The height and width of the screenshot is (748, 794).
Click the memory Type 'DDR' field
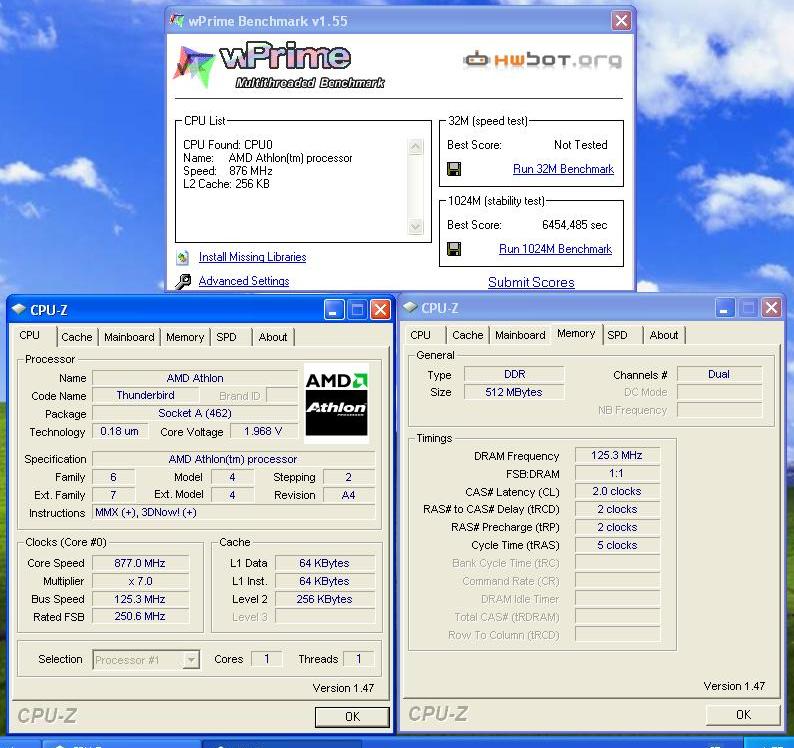click(x=514, y=374)
